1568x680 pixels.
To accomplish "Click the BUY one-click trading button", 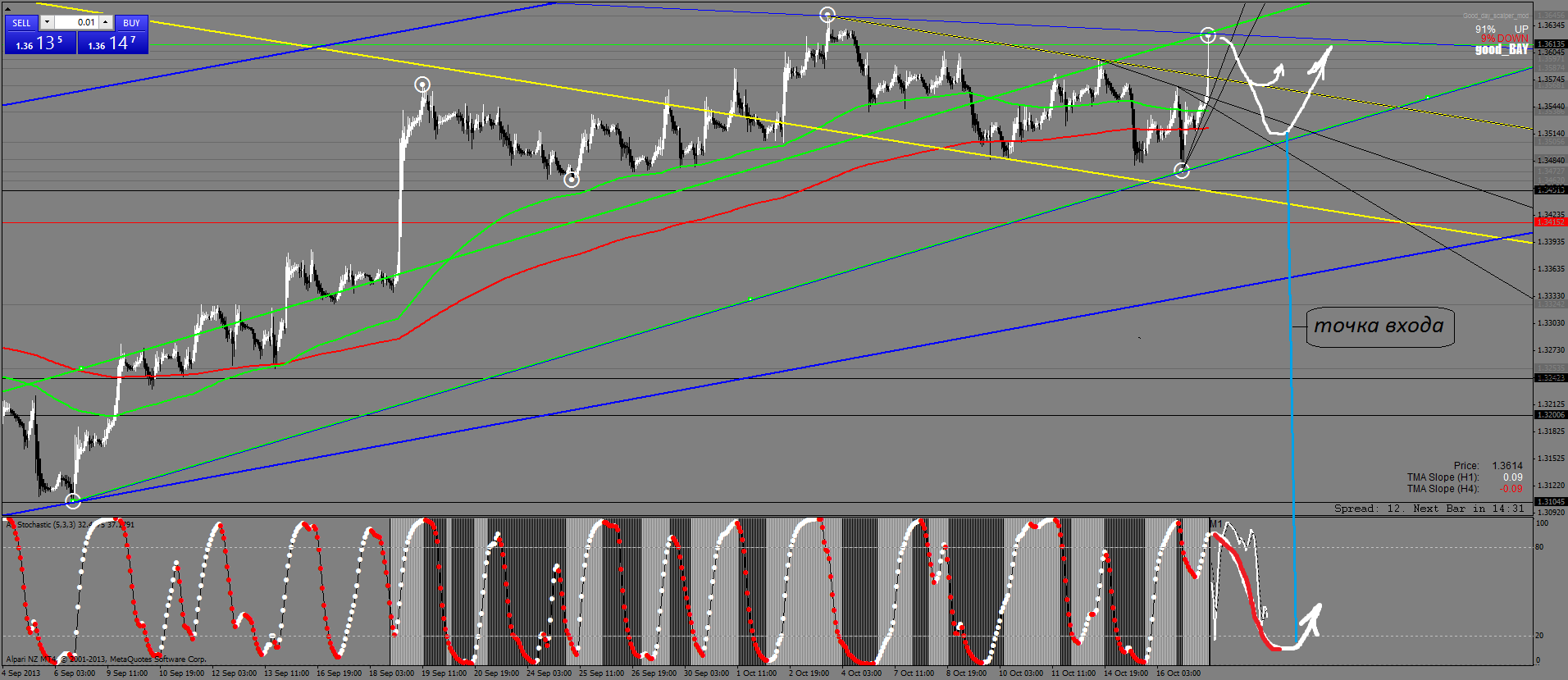I will tap(131, 23).
